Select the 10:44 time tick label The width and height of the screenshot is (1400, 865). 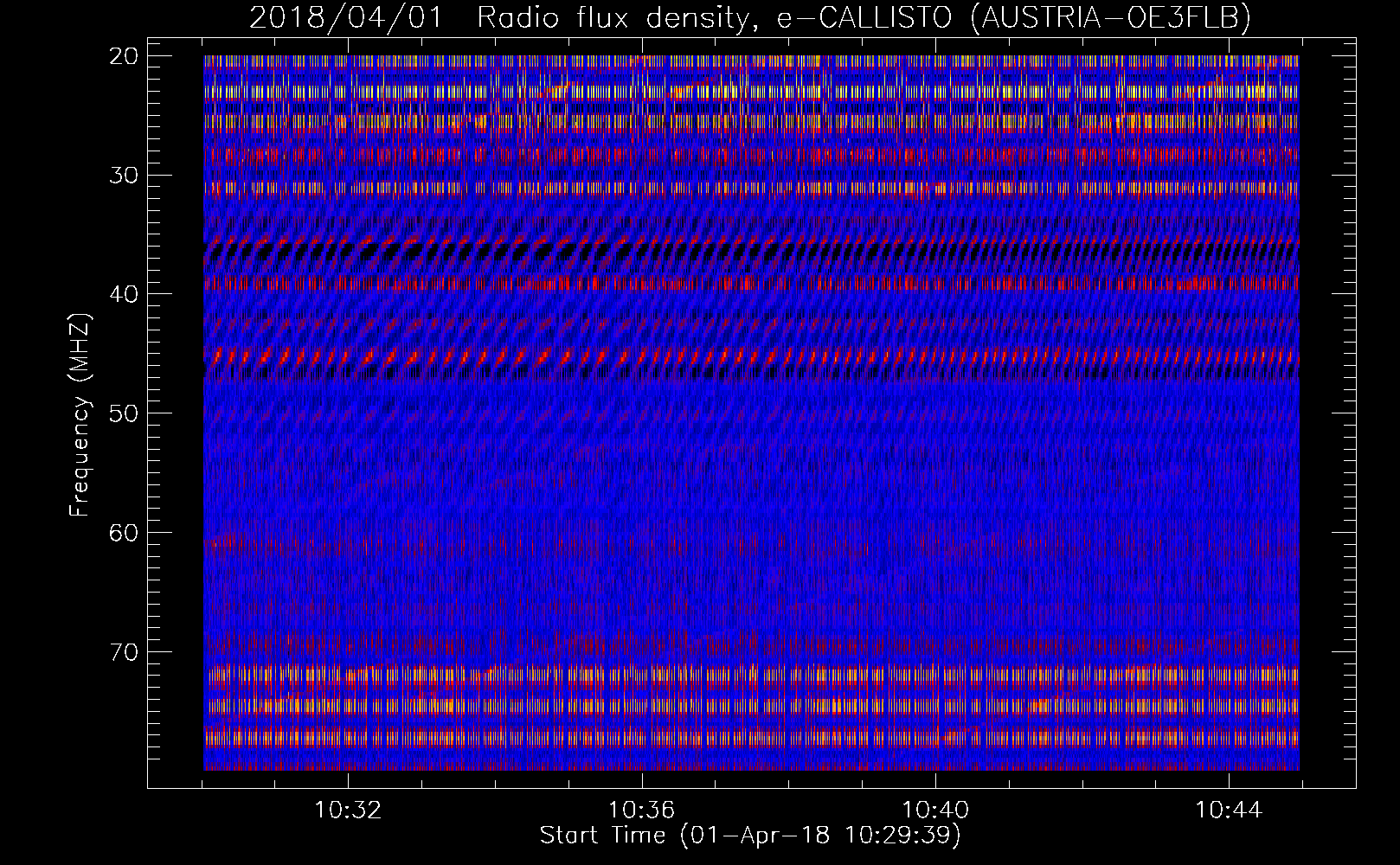click(x=1229, y=811)
